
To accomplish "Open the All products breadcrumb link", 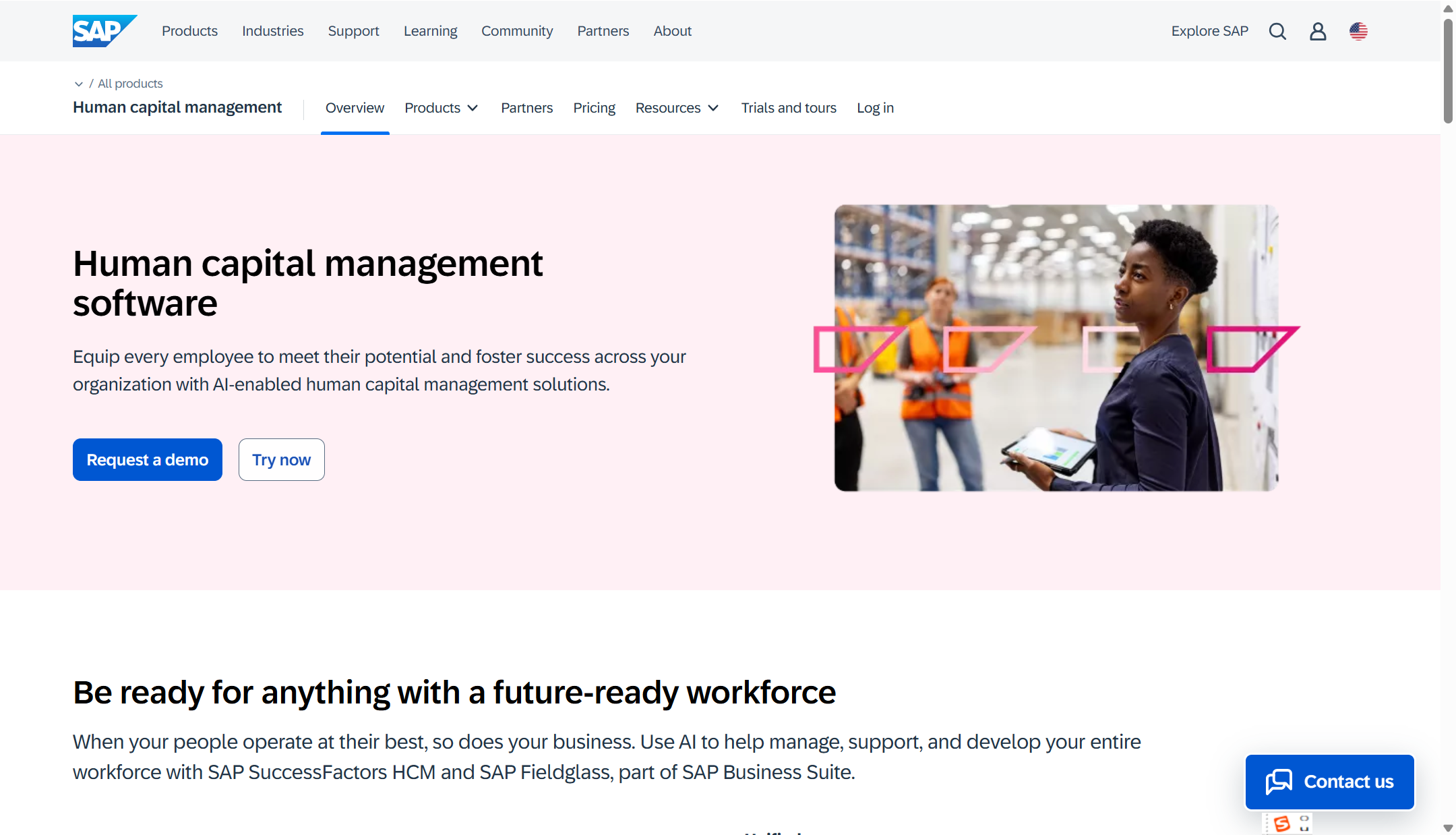I will 130,84.
